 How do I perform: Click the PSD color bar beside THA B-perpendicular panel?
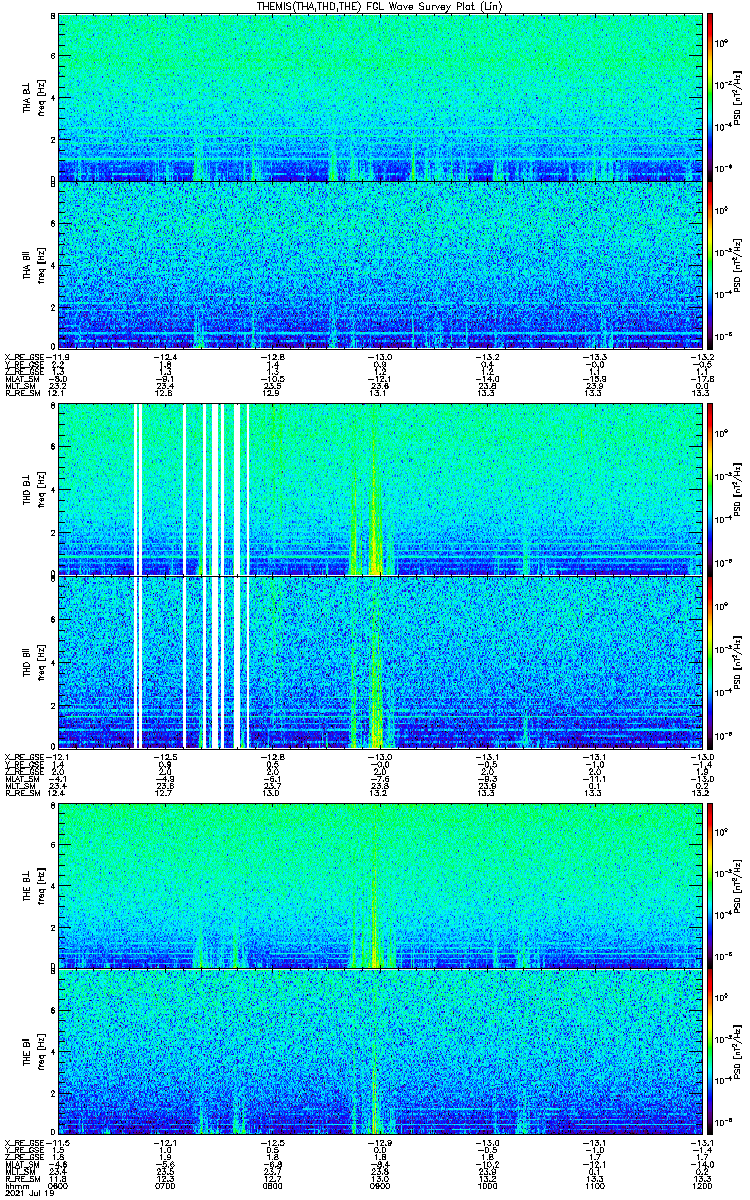pyautogui.click(x=711, y=97)
